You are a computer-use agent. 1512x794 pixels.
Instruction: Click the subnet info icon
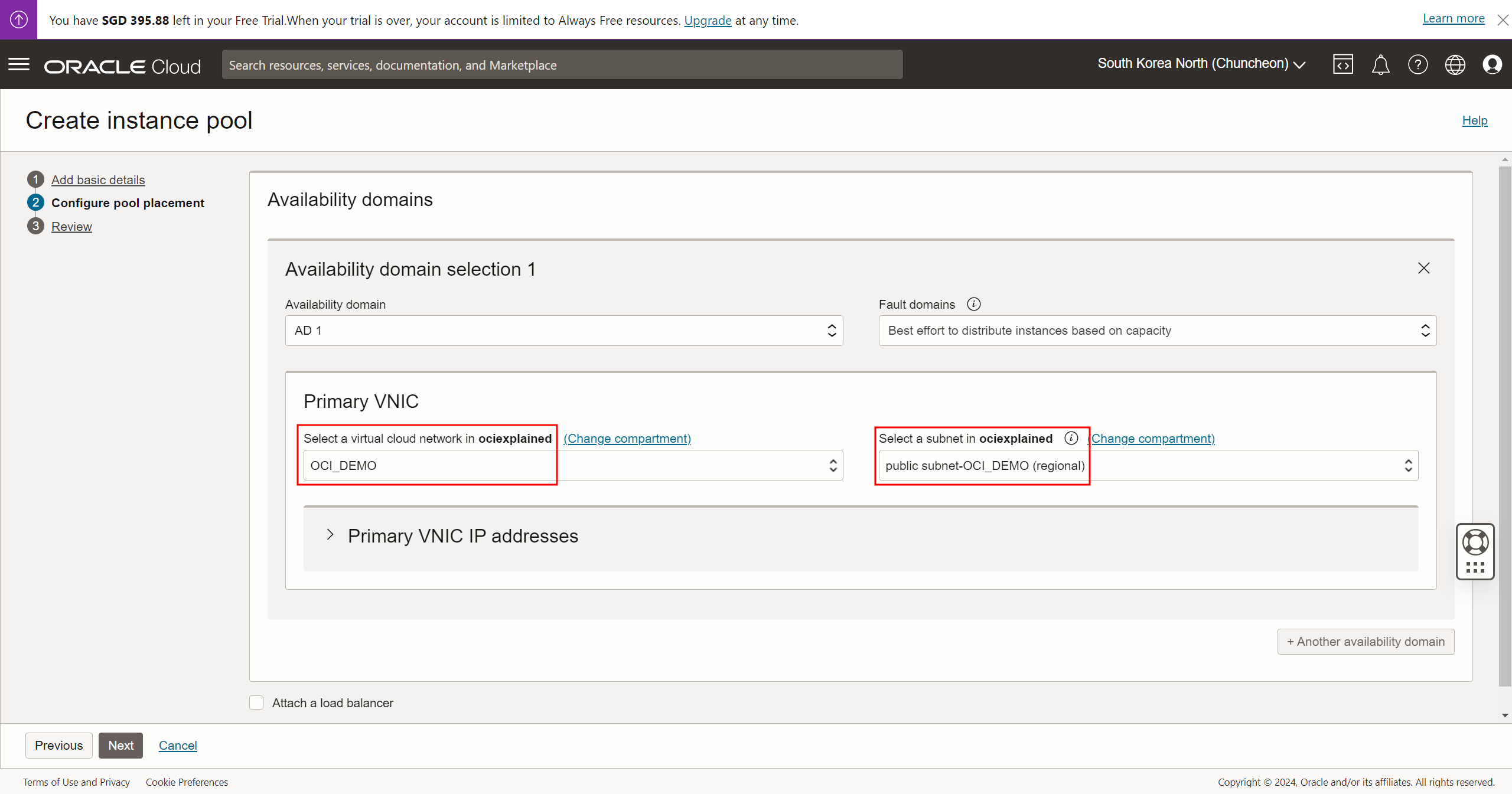(1071, 438)
